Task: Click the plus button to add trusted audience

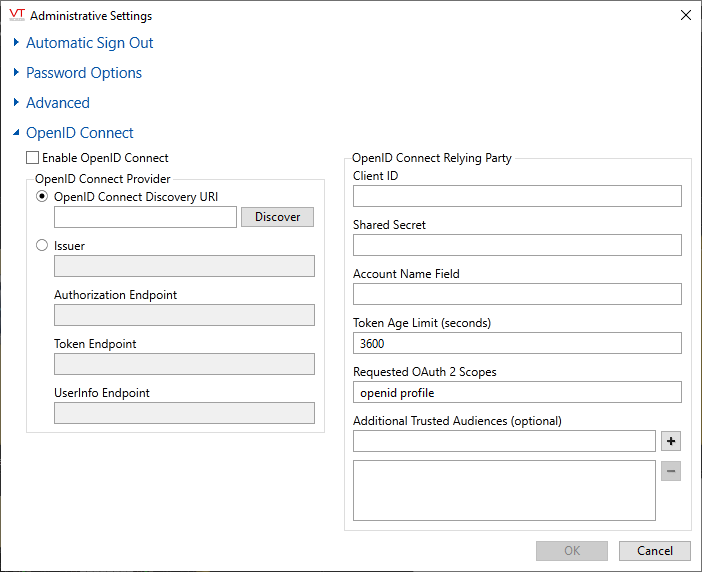Action: click(x=671, y=441)
